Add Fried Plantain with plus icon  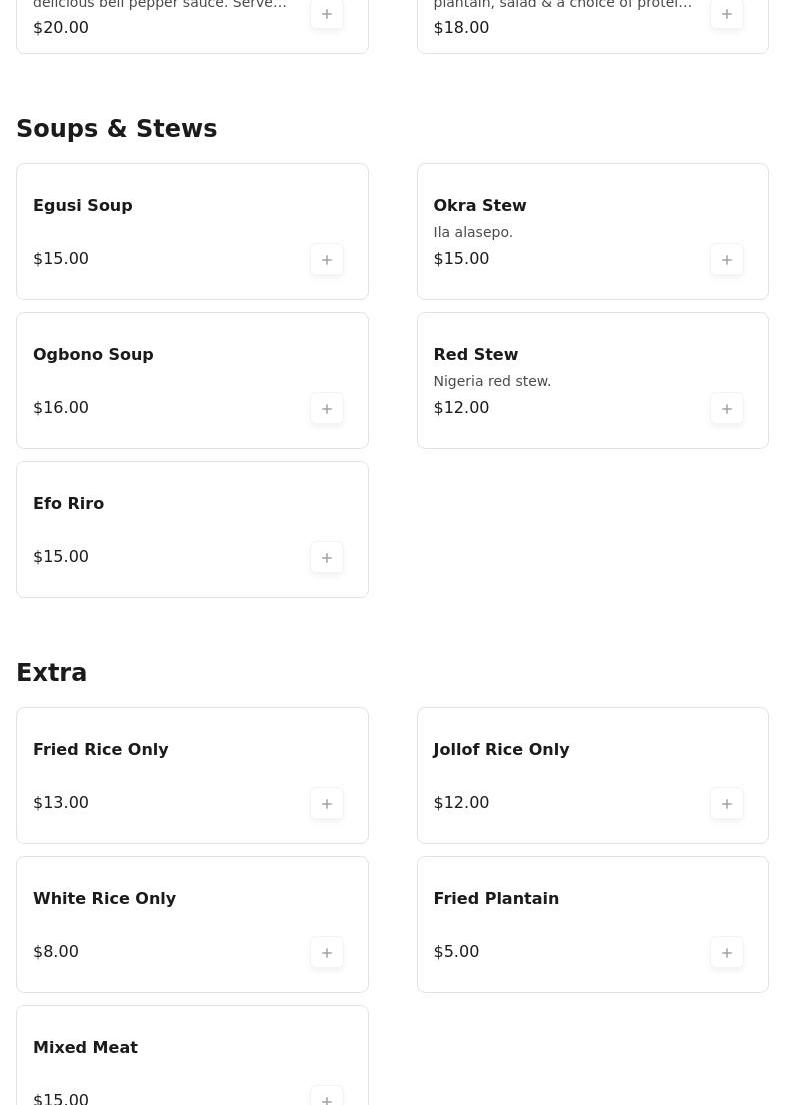[x=727, y=953]
